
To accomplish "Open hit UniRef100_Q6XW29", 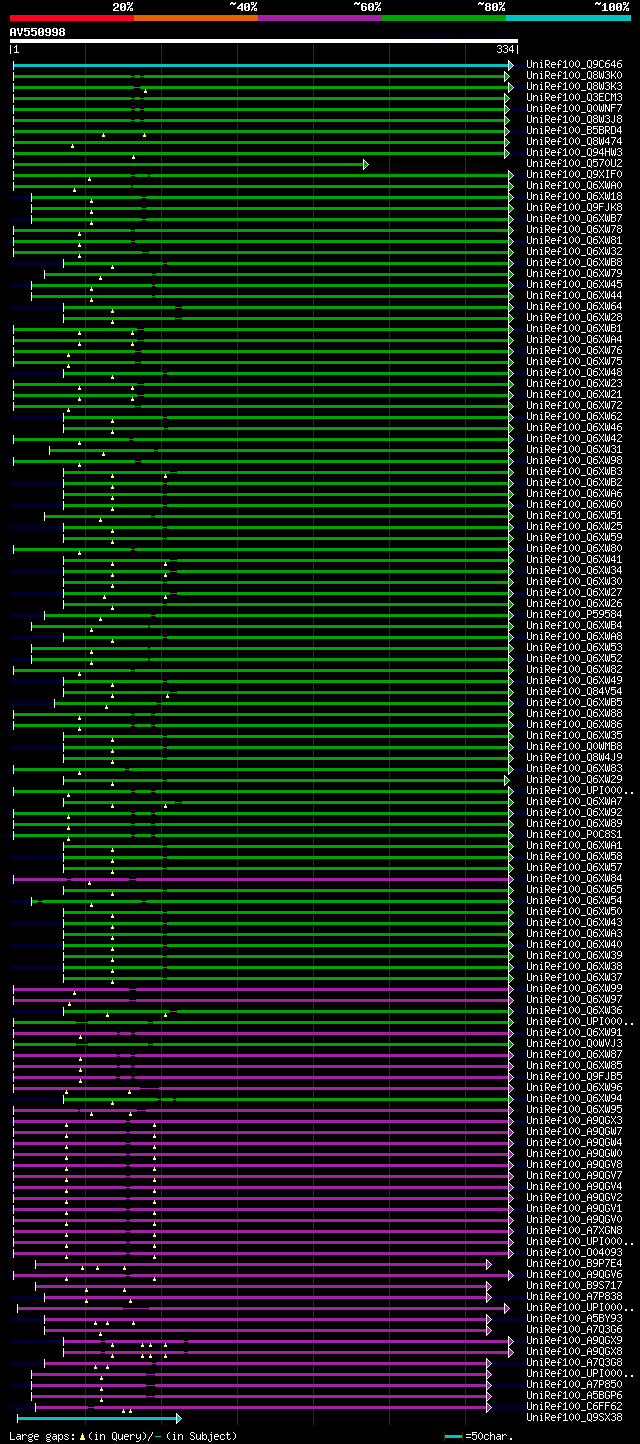I will [574, 780].
